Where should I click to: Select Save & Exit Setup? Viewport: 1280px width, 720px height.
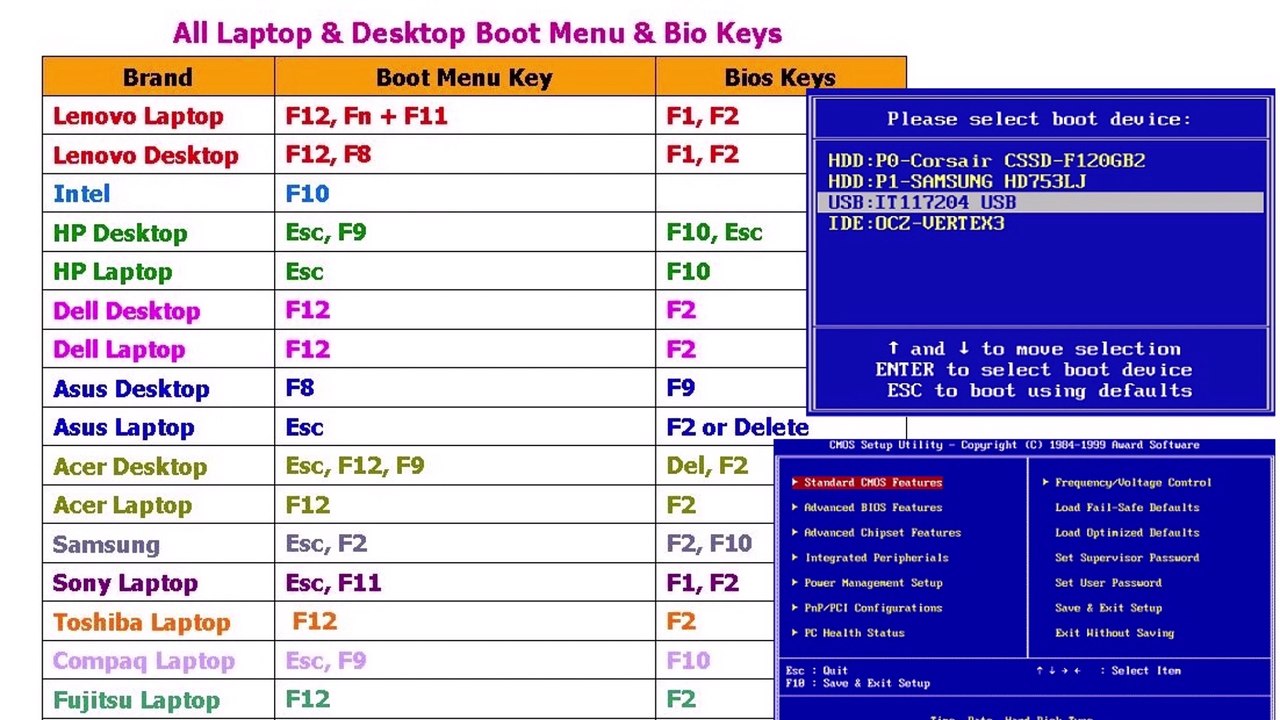pyautogui.click(x=1108, y=607)
